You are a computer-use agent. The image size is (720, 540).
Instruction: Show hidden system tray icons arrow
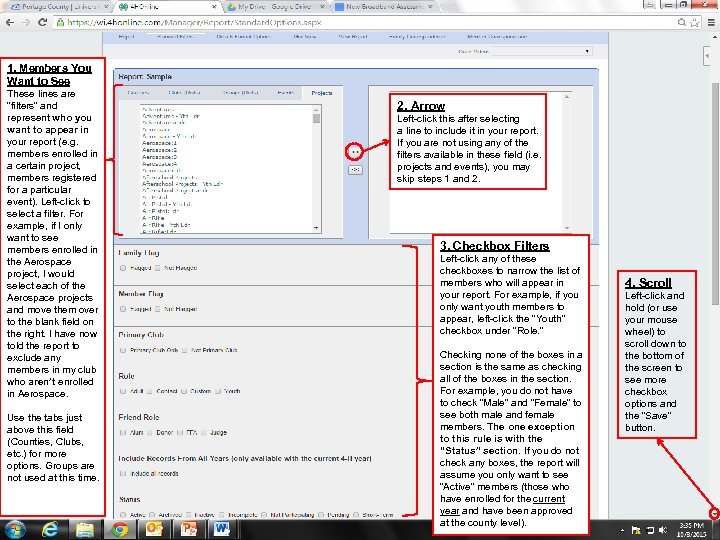622,530
